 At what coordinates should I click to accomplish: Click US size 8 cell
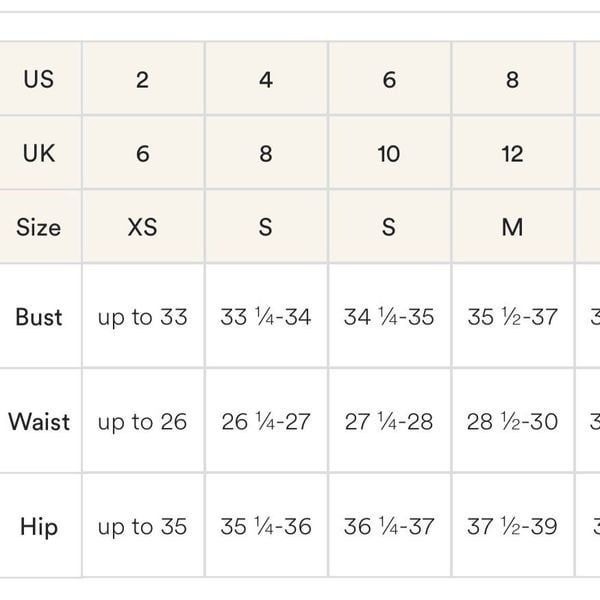tap(513, 78)
